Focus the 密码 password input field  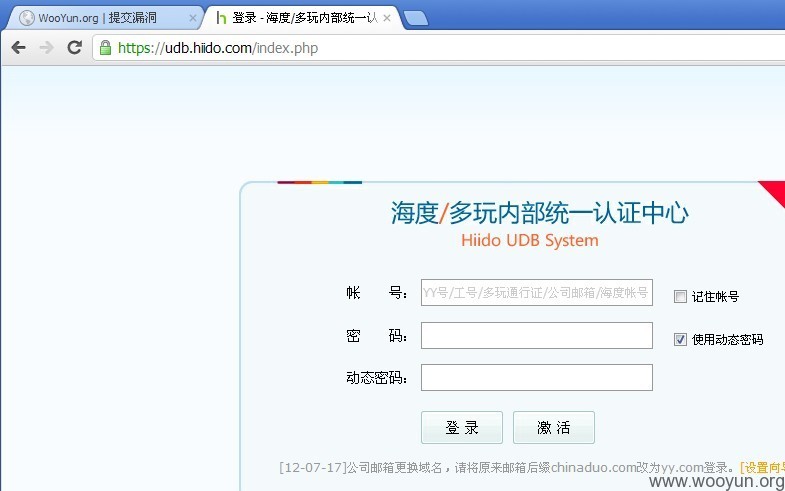pos(537,335)
